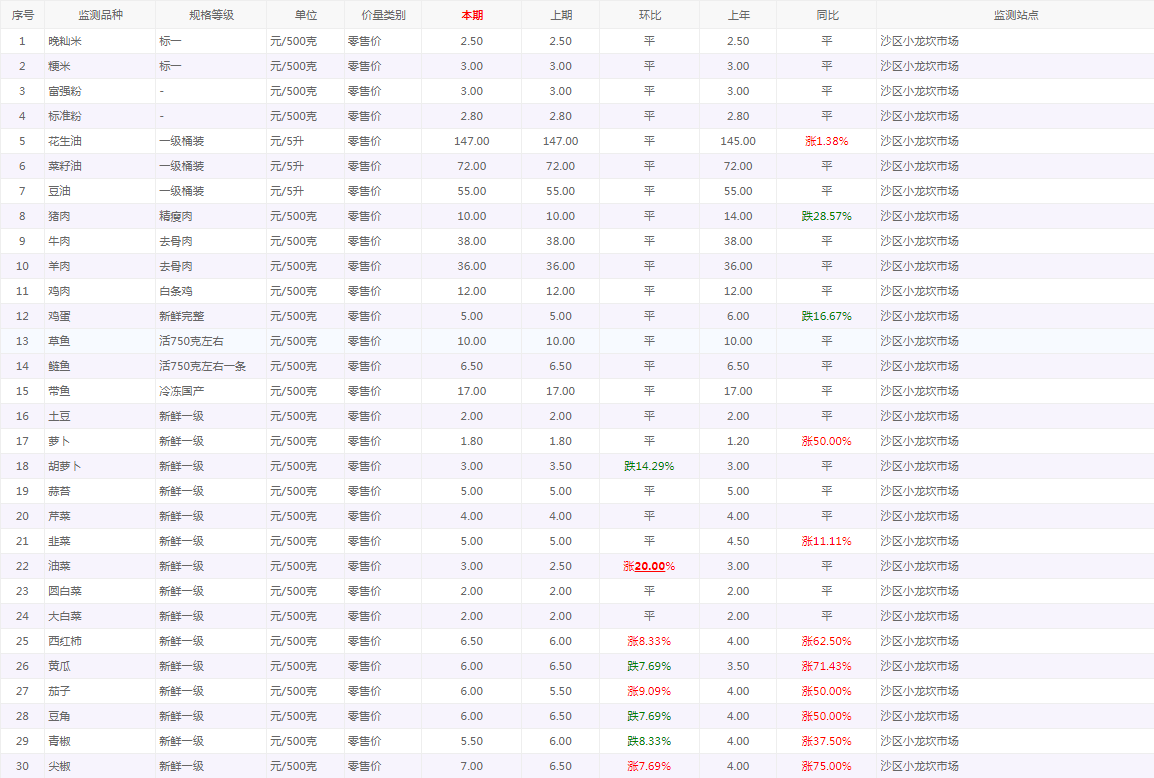The height and width of the screenshot is (778, 1154).
Task: Click the 涨75.00% value for 尖椒
Action: click(x=826, y=766)
